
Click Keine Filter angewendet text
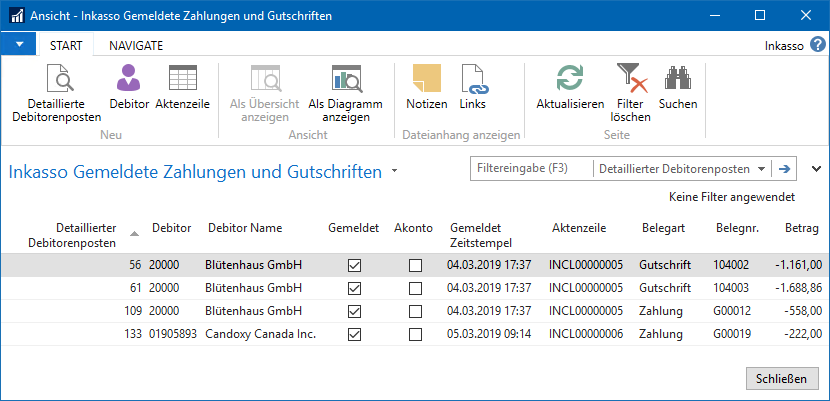pos(732,197)
